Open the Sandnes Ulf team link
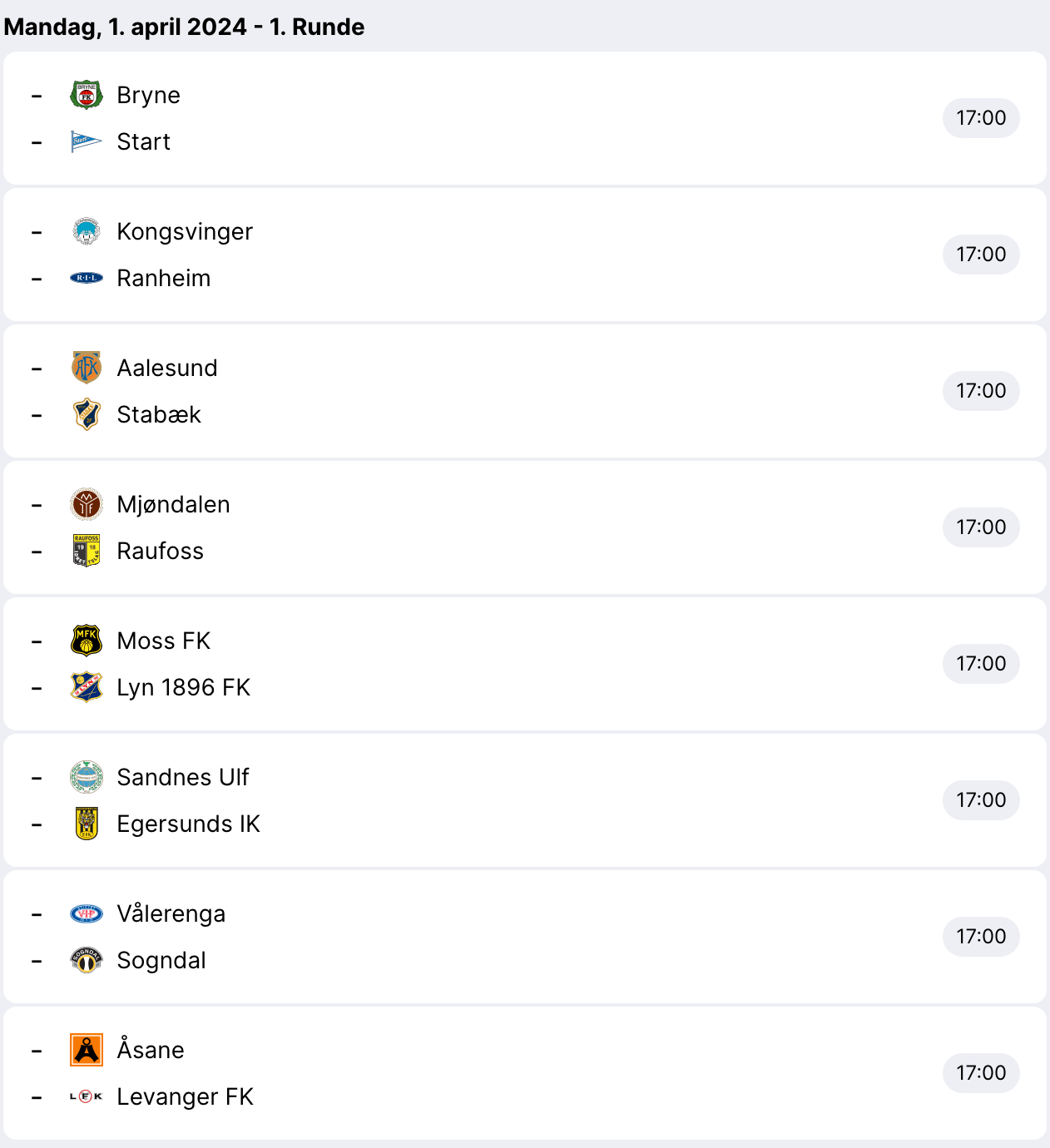1050x1148 pixels. pyautogui.click(x=182, y=777)
